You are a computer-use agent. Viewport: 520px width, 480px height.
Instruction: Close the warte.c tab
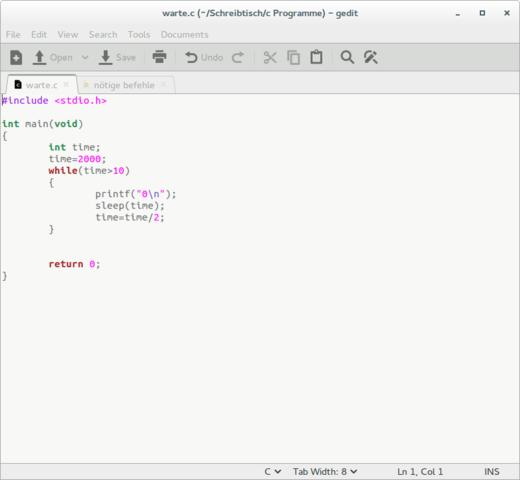(x=66, y=85)
